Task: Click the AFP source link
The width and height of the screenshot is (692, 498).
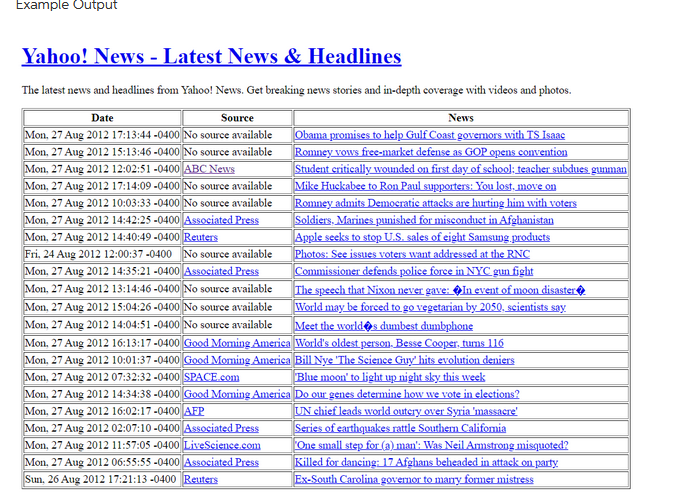Action: coord(194,411)
